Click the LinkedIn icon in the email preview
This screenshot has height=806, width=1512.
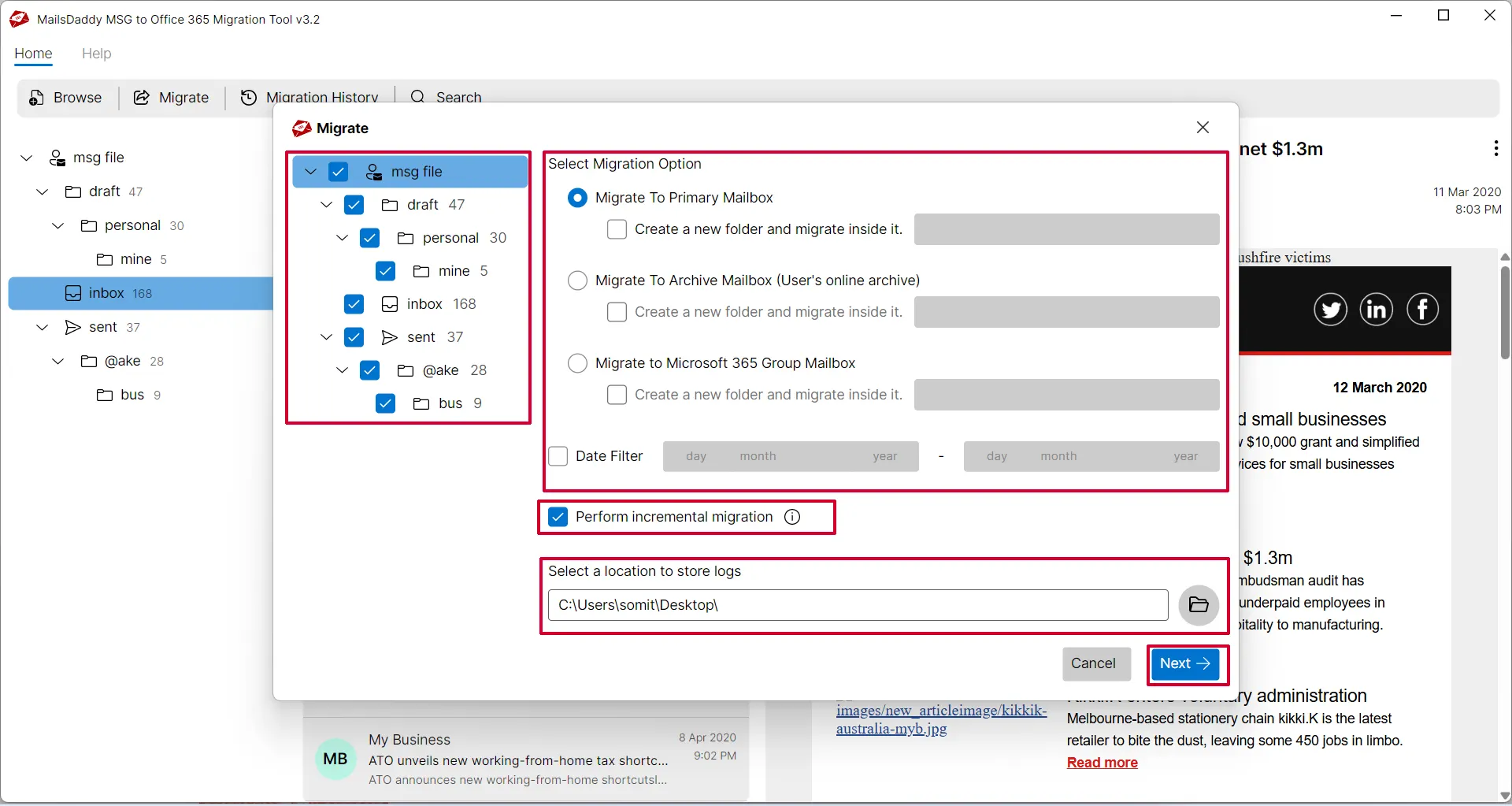tap(1376, 310)
